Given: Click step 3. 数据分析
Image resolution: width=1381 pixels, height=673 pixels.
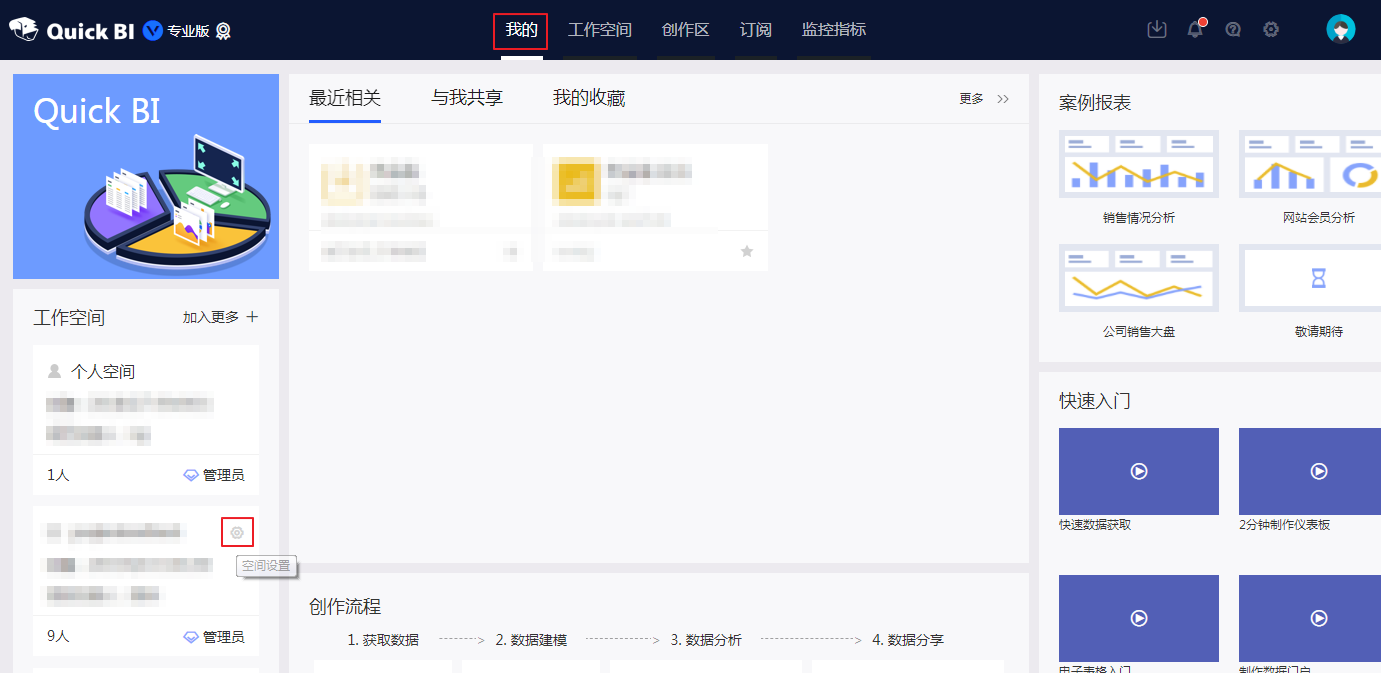Looking at the screenshot, I should pyautogui.click(x=706, y=640).
